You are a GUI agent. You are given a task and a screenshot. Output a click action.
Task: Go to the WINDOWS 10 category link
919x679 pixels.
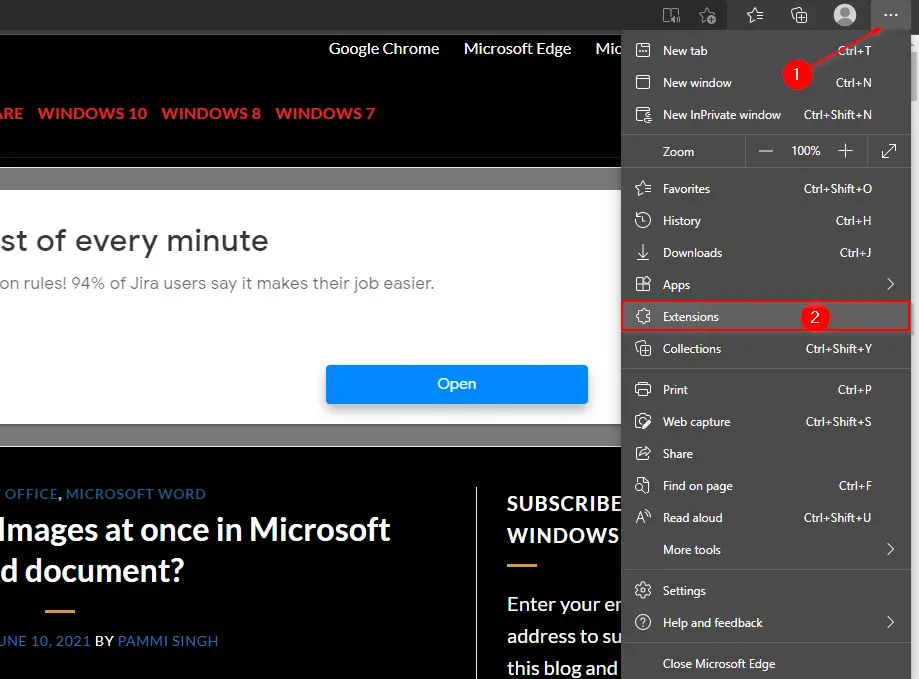tap(93, 113)
